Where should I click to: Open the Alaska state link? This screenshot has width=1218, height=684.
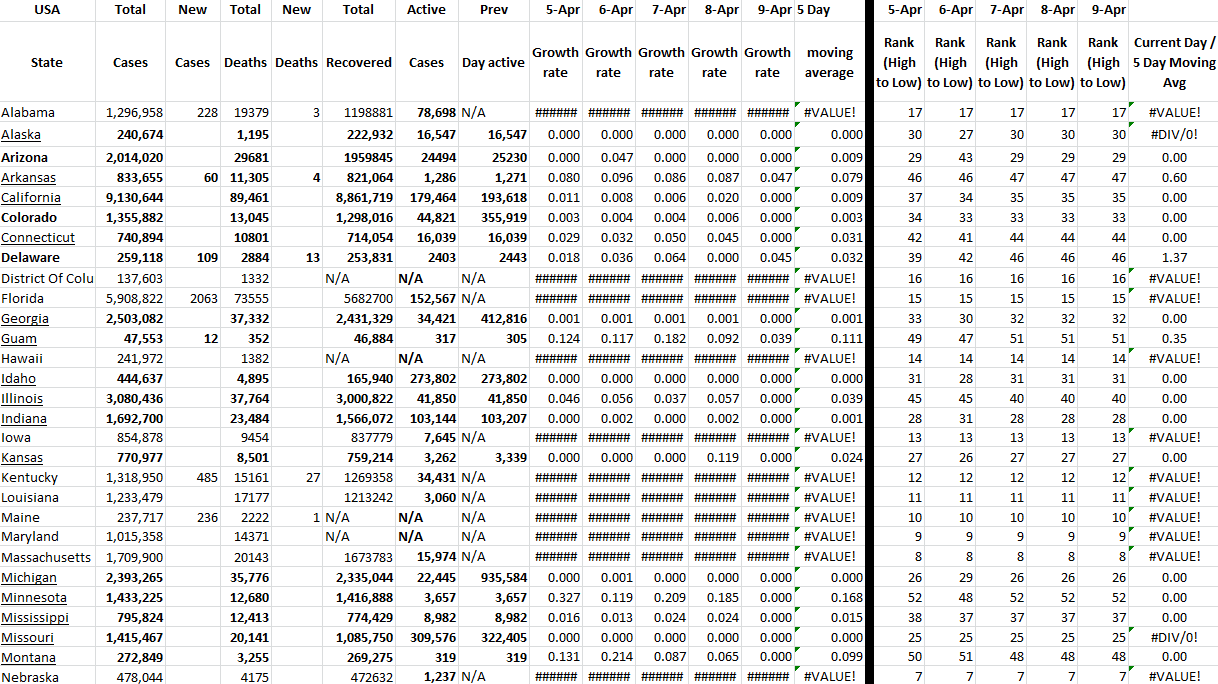(x=21, y=135)
